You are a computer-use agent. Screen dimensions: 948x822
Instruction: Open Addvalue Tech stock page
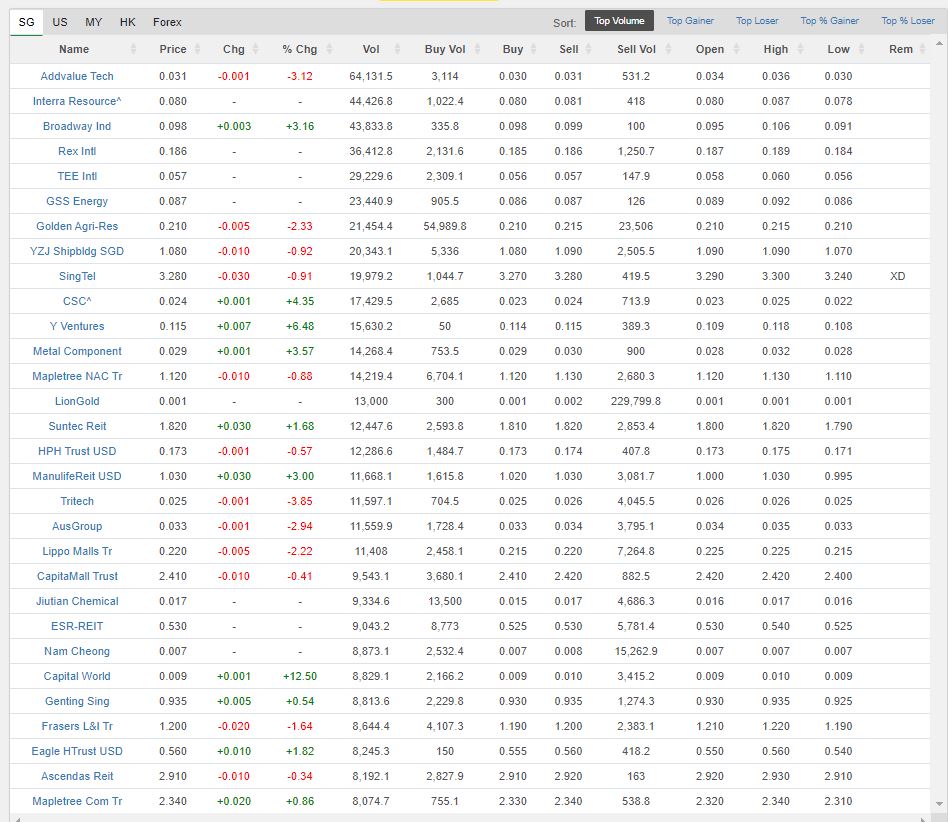[77, 76]
